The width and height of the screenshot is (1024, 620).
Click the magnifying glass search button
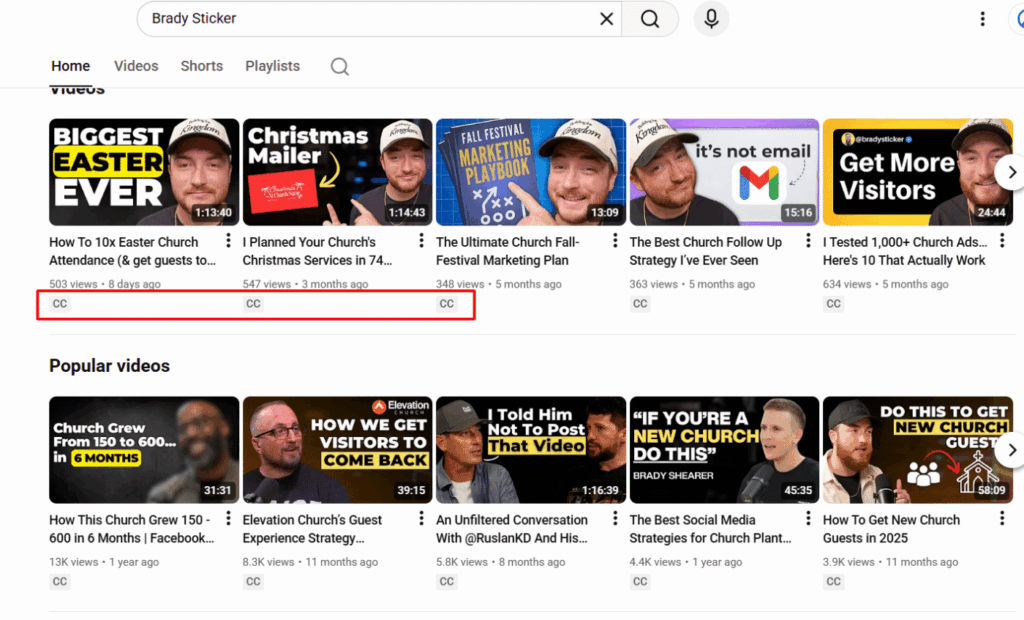click(x=650, y=19)
